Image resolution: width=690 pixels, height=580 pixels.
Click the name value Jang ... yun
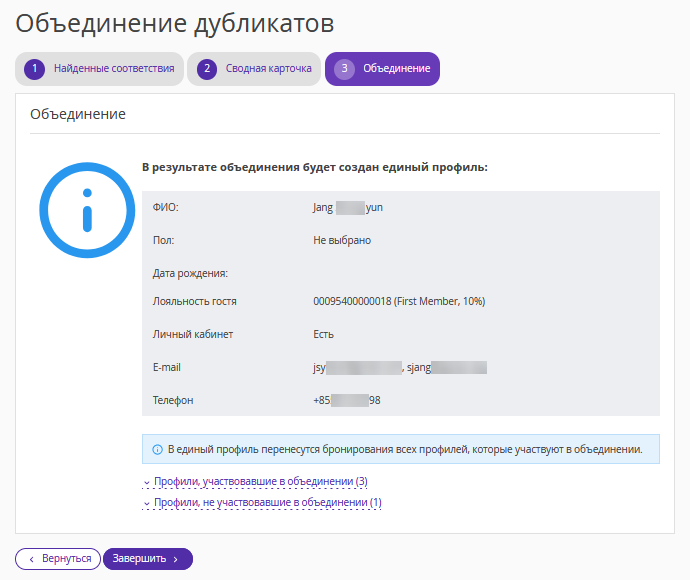point(348,207)
